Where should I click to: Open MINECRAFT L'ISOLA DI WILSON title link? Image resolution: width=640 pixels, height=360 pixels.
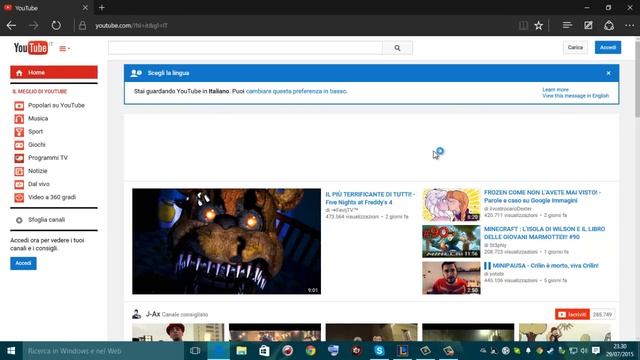(544, 233)
